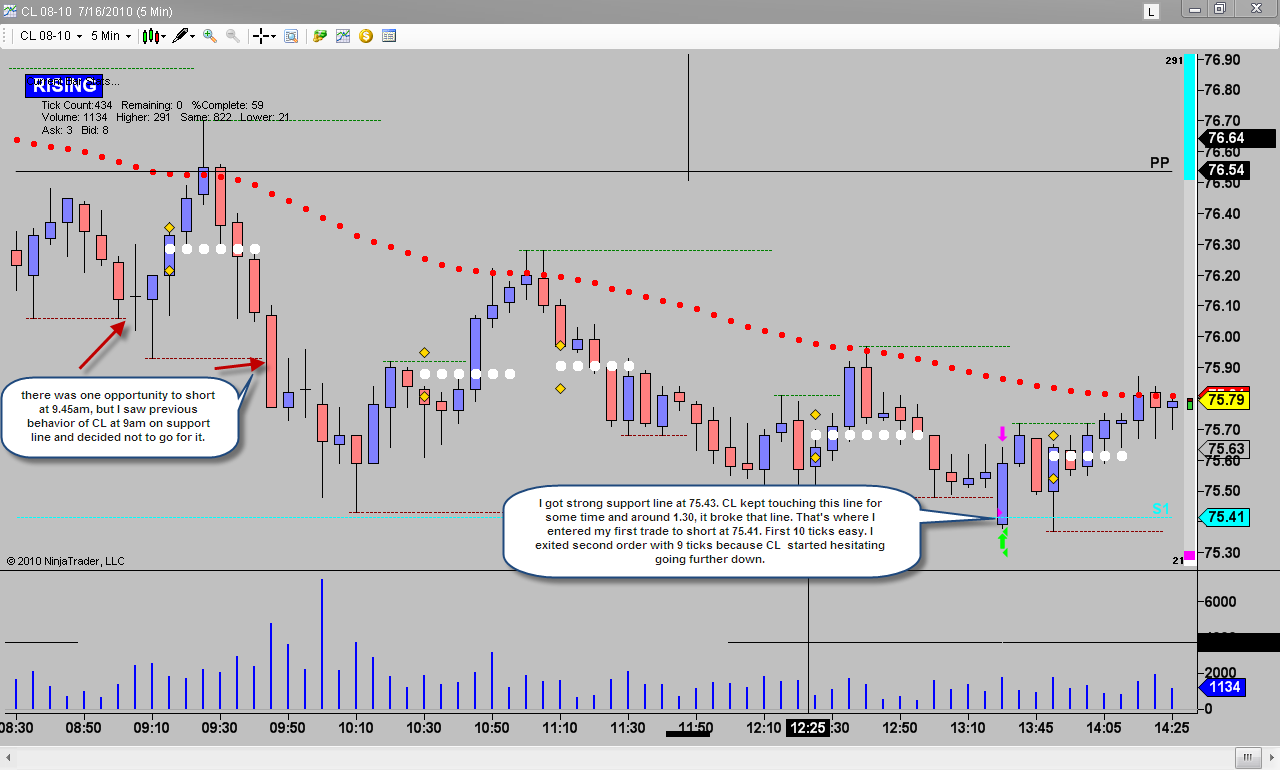Click the 6000 volume axis label

(x=1221, y=602)
